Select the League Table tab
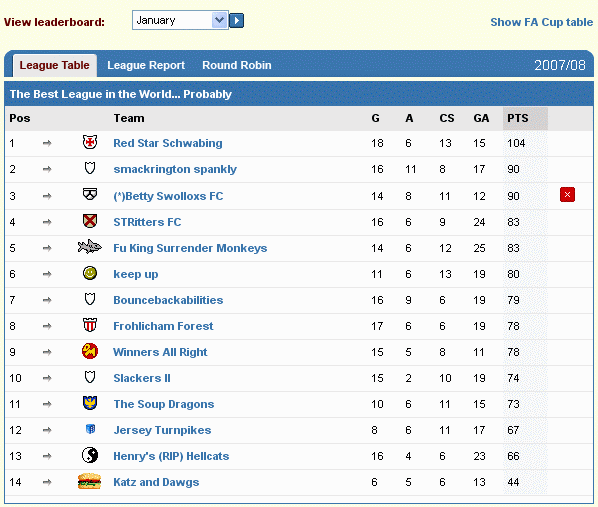 click(55, 65)
